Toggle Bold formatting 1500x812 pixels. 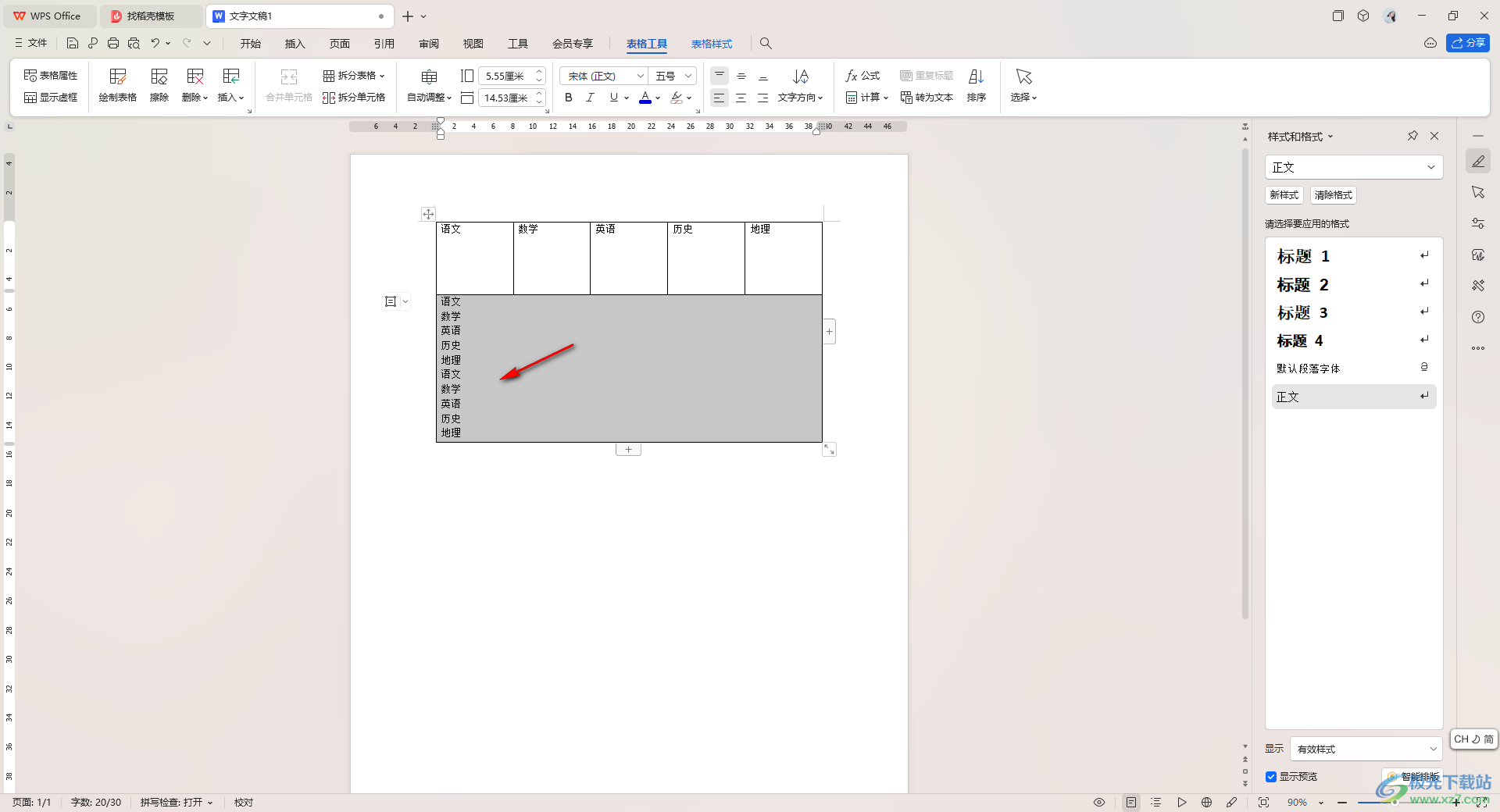tap(569, 98)
